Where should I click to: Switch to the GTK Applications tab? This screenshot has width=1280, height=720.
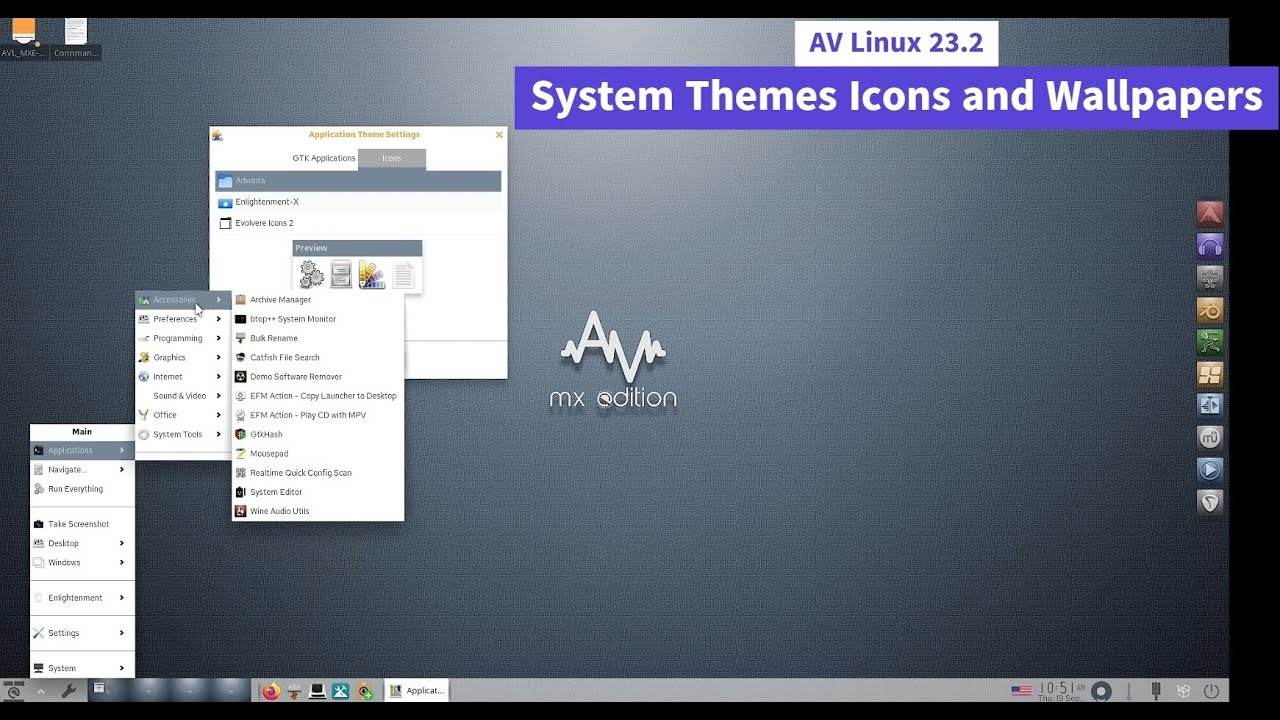[x=323, y=158]
